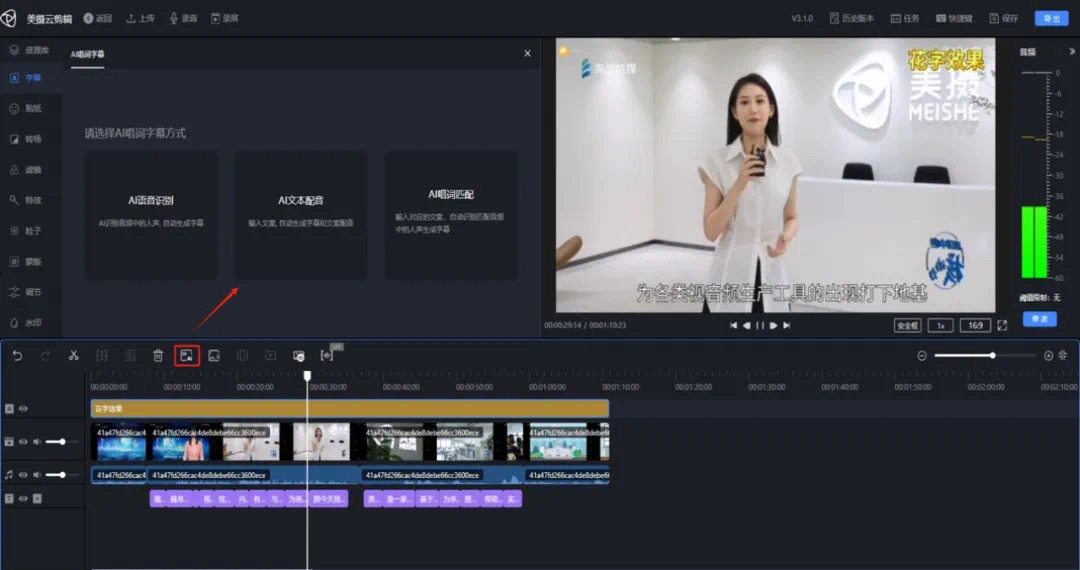This screenshot has height=570, width=1080.
Task: Select the 字幕 captions sidebar tab
Action: 26,78
